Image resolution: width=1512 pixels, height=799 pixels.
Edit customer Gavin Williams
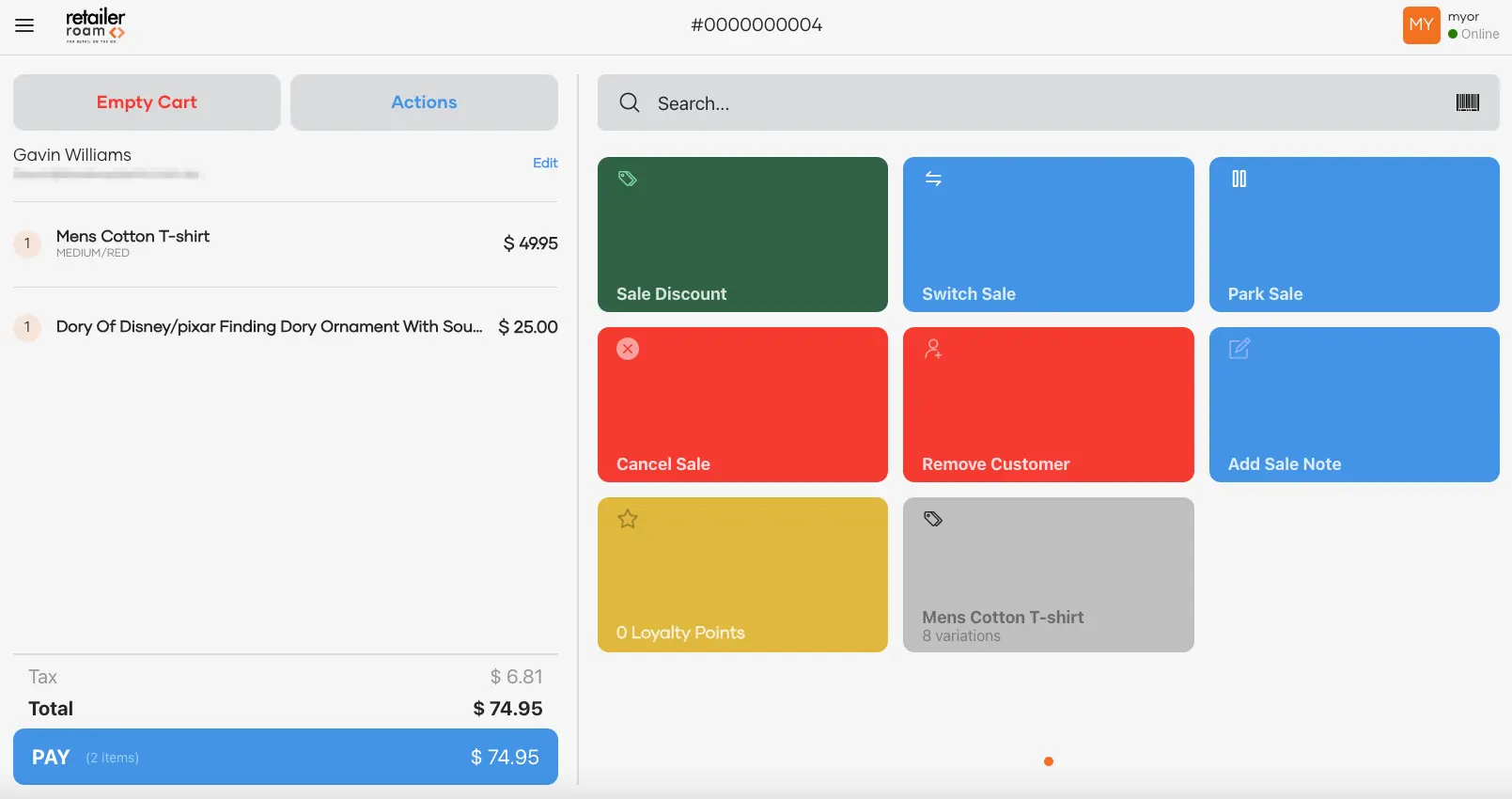(545, 163)
